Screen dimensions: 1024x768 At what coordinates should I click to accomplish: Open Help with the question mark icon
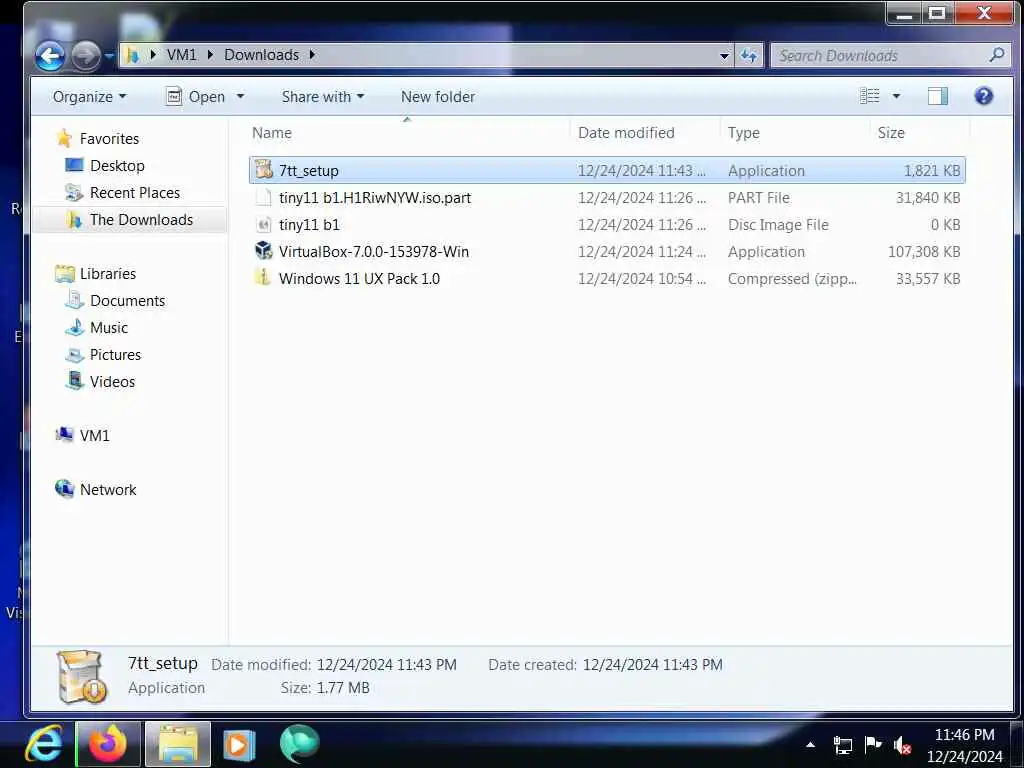(984, 97)
